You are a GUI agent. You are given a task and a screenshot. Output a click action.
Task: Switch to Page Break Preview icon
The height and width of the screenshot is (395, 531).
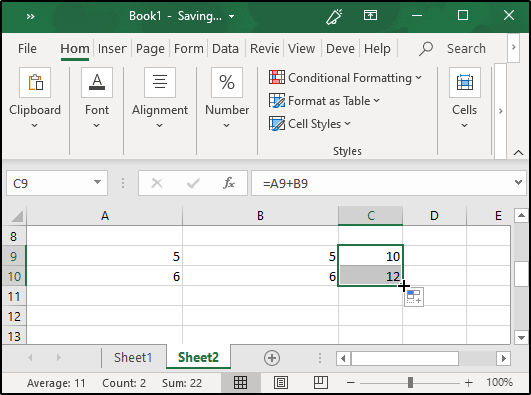tap(320, 383)
